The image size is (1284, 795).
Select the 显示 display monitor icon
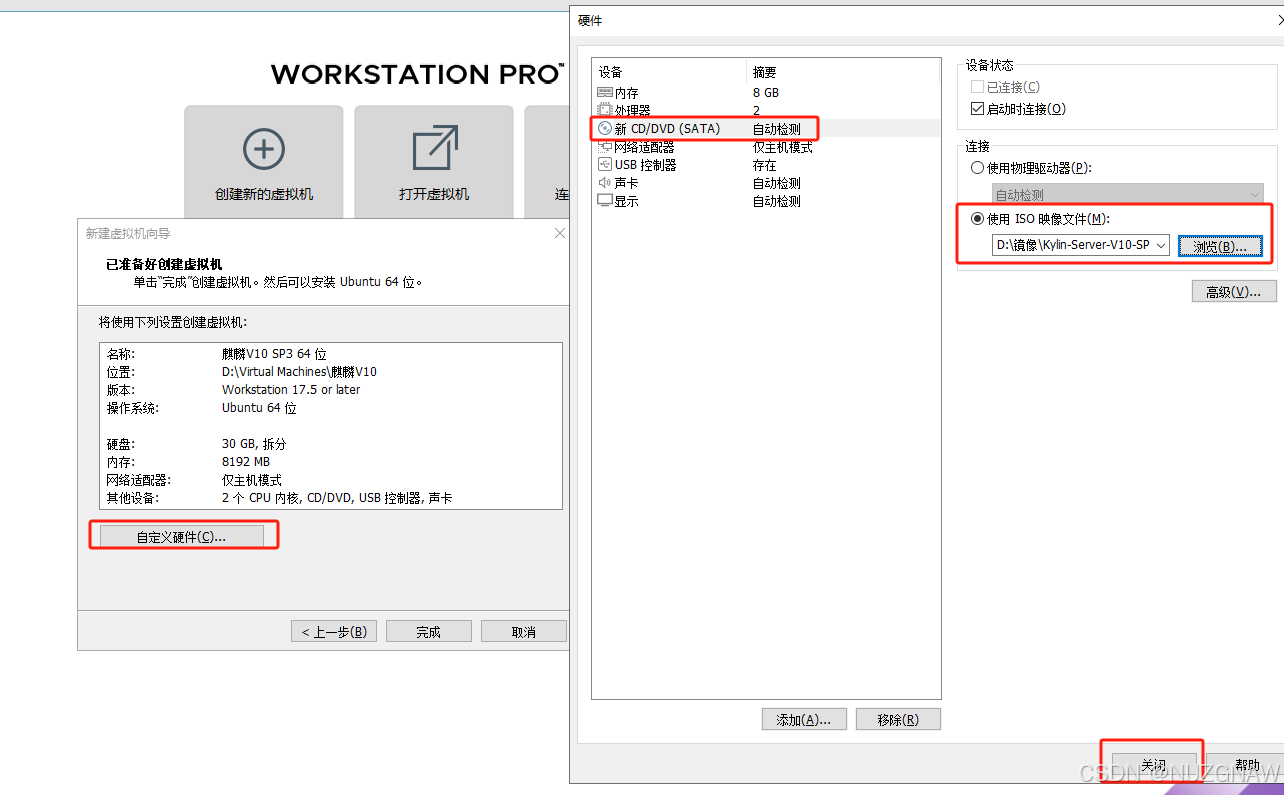pyautogui.click(x=604, y=201)
